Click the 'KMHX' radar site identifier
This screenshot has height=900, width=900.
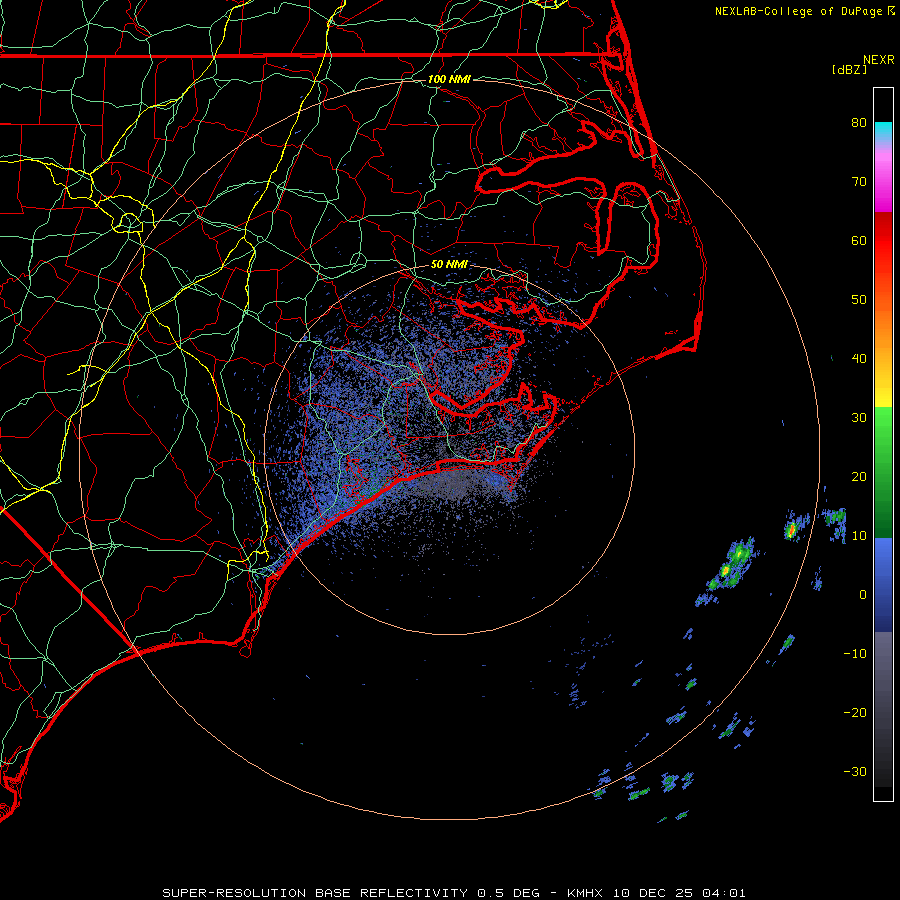(584, 893)
